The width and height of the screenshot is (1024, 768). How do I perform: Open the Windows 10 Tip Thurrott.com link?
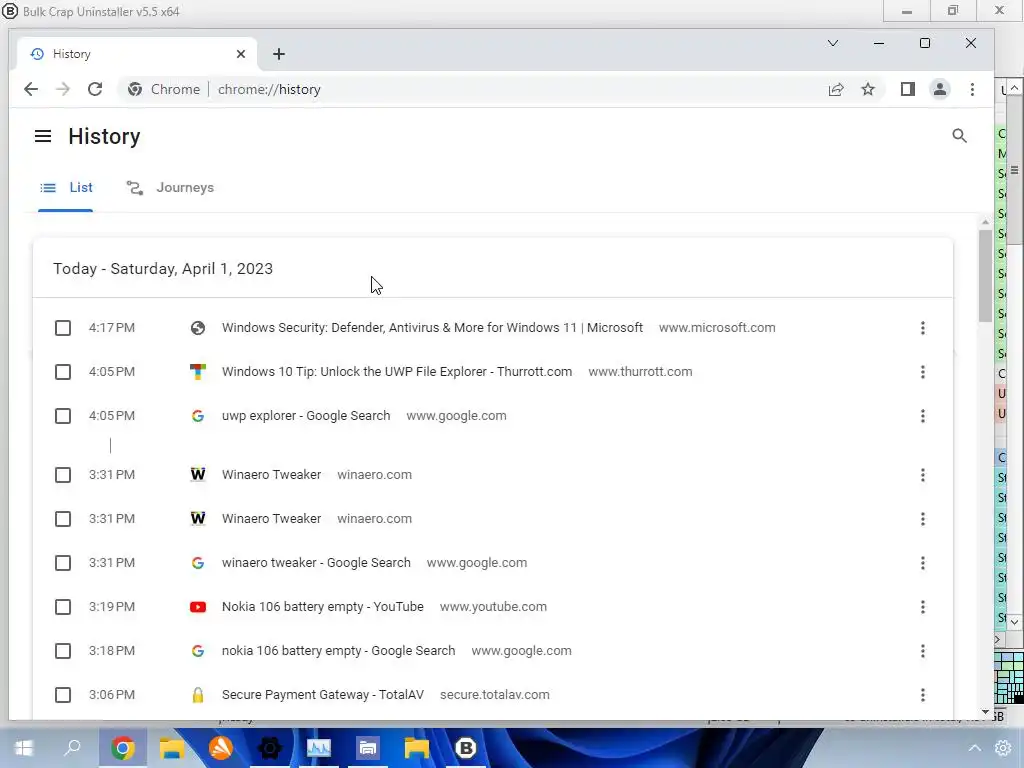point(397,372)
